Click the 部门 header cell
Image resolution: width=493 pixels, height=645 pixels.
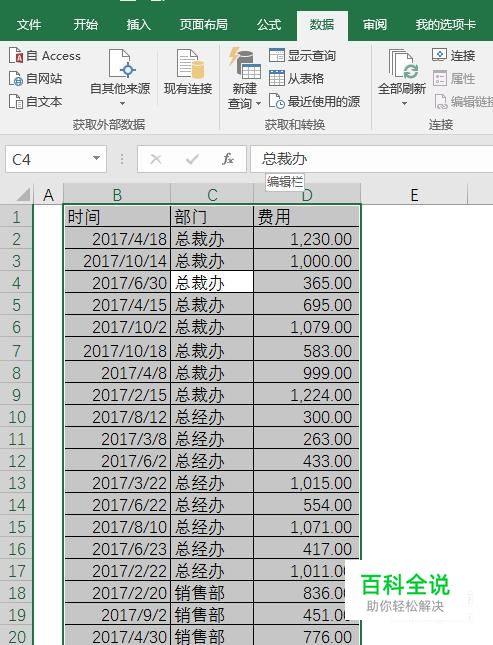pyautogui.click(x=212, y=216)
